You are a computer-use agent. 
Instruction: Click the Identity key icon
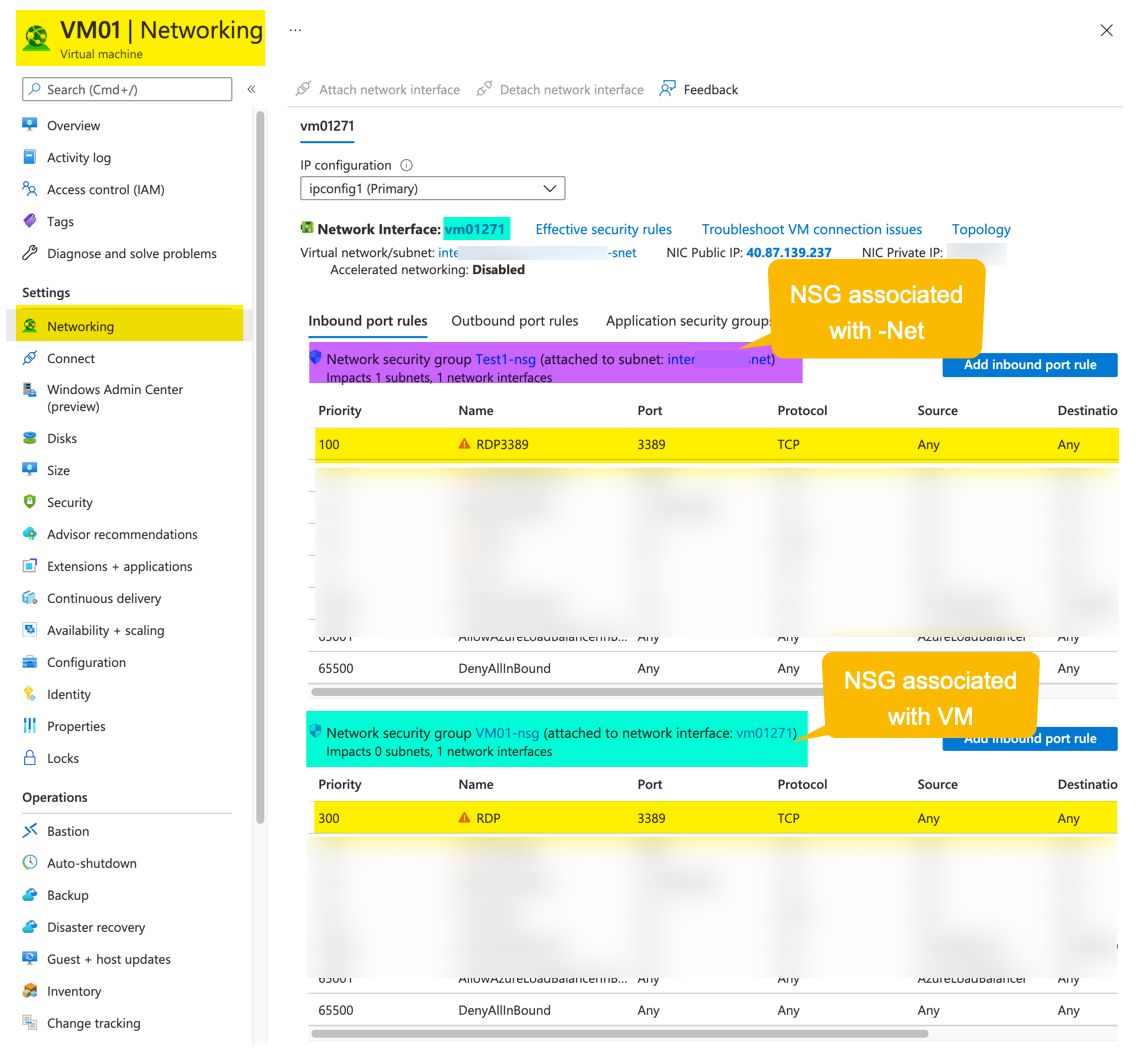[x=30, y=694]
